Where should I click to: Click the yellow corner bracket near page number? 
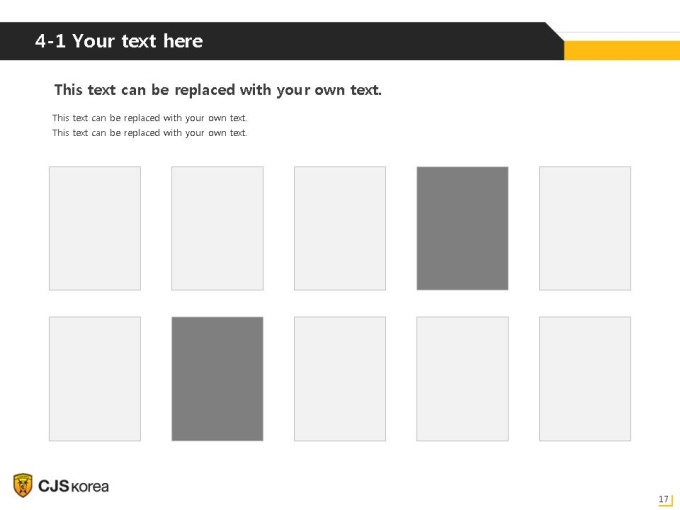tap(668, 502)
